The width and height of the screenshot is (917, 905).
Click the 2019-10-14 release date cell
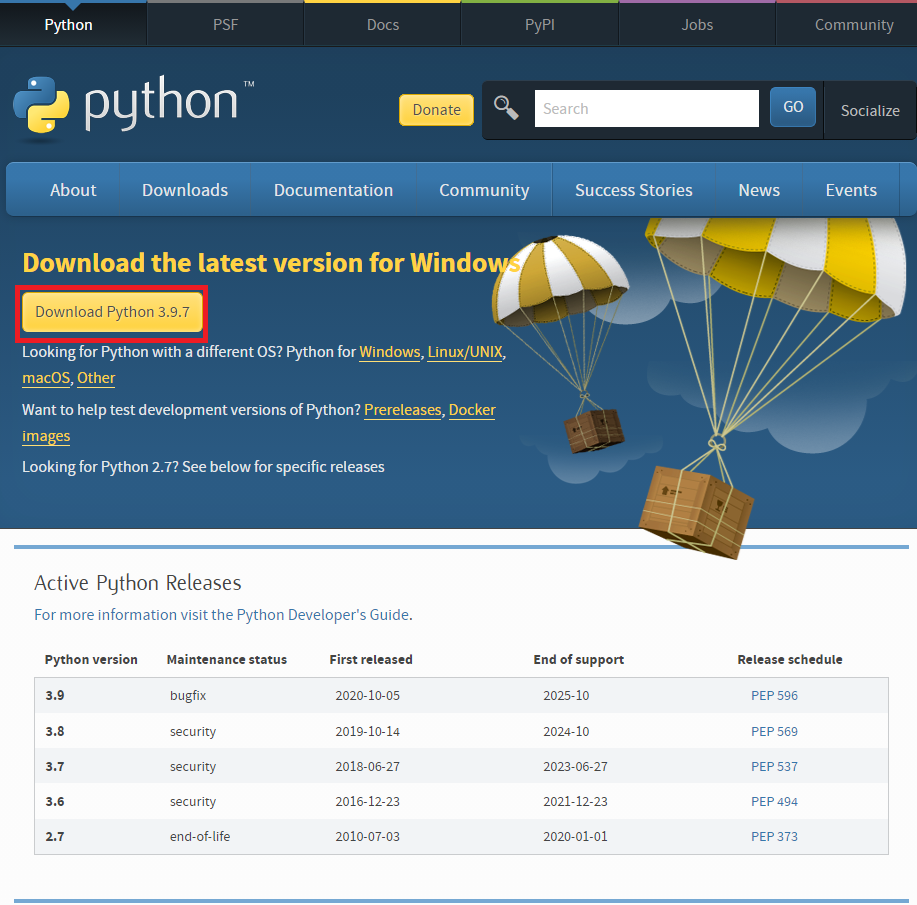click(x=367, y=731)
